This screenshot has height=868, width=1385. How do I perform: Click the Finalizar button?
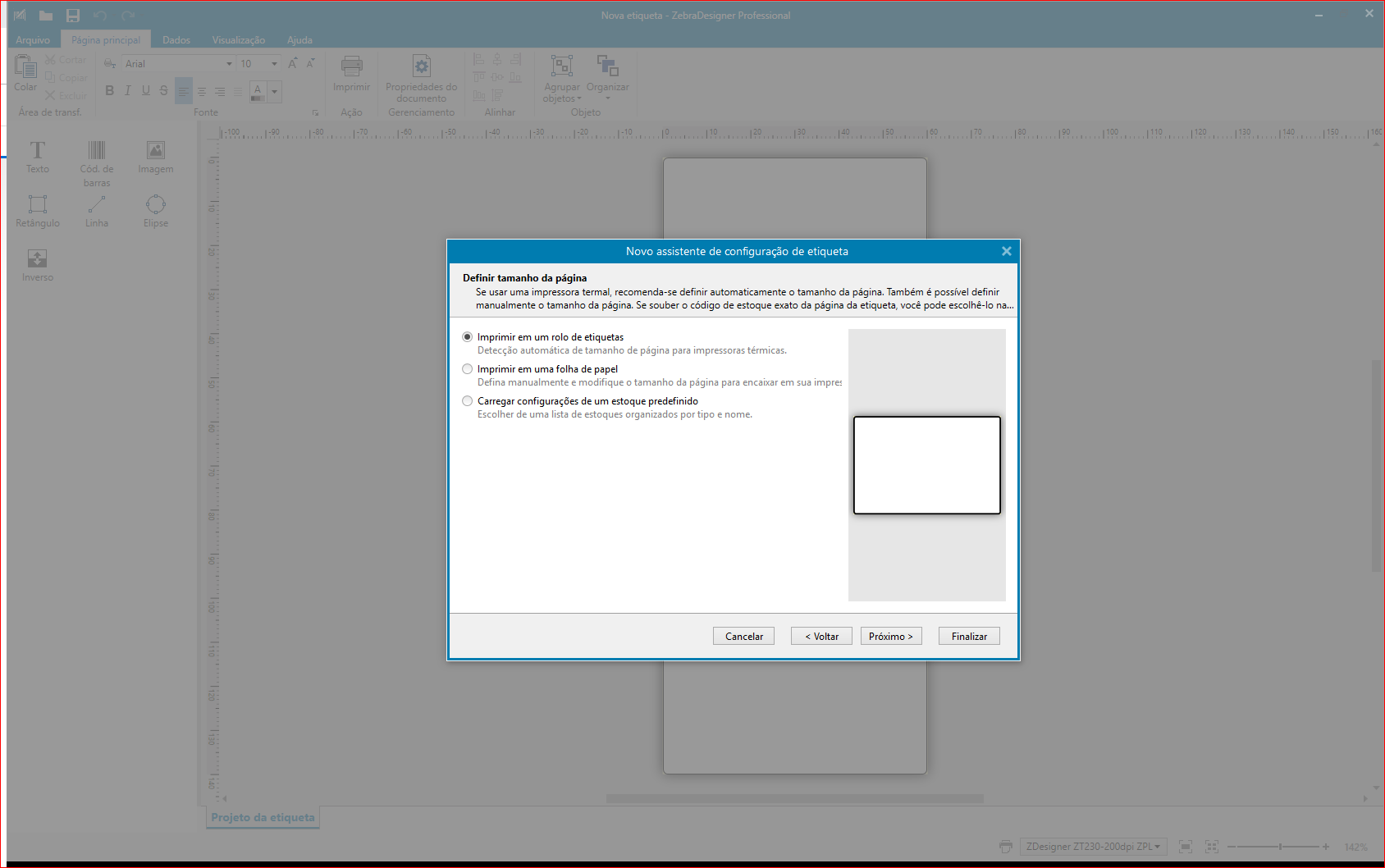968,636
